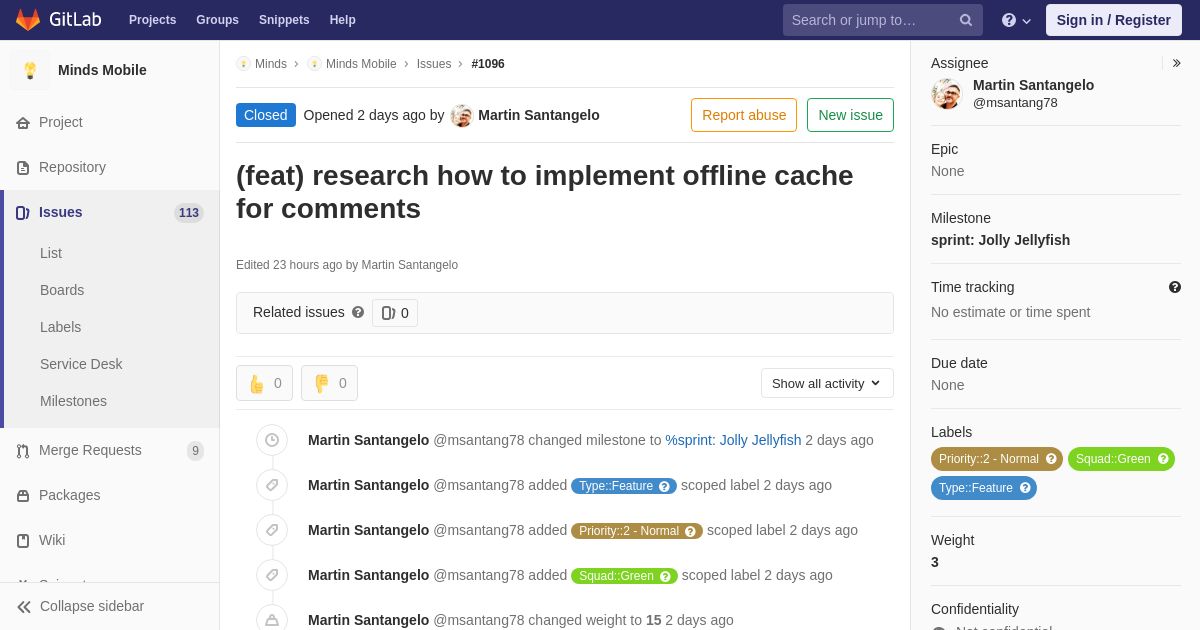Open Project from sidebar home icon
Viewport: 1200px width, 630px height.
click(x=23, y=123)
